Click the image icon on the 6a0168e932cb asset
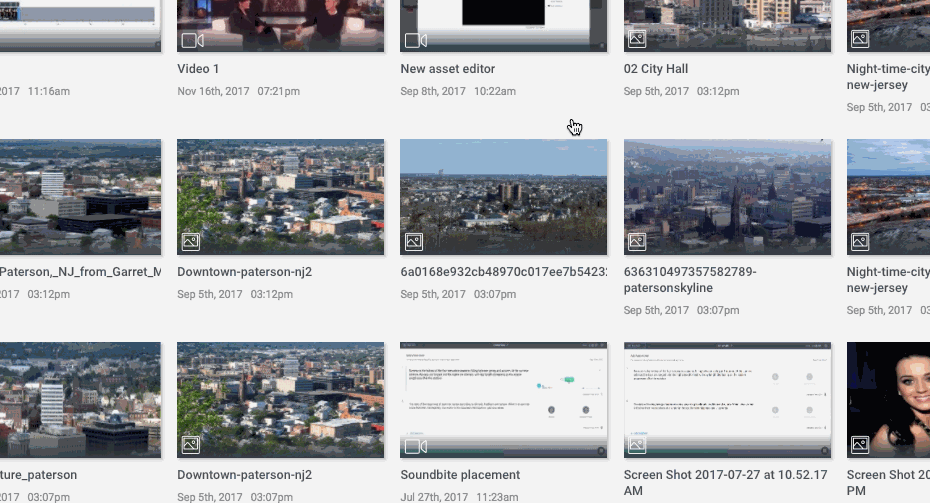Image resolution: width=930 pixels, height=503 pixels. tap(413, 242)
